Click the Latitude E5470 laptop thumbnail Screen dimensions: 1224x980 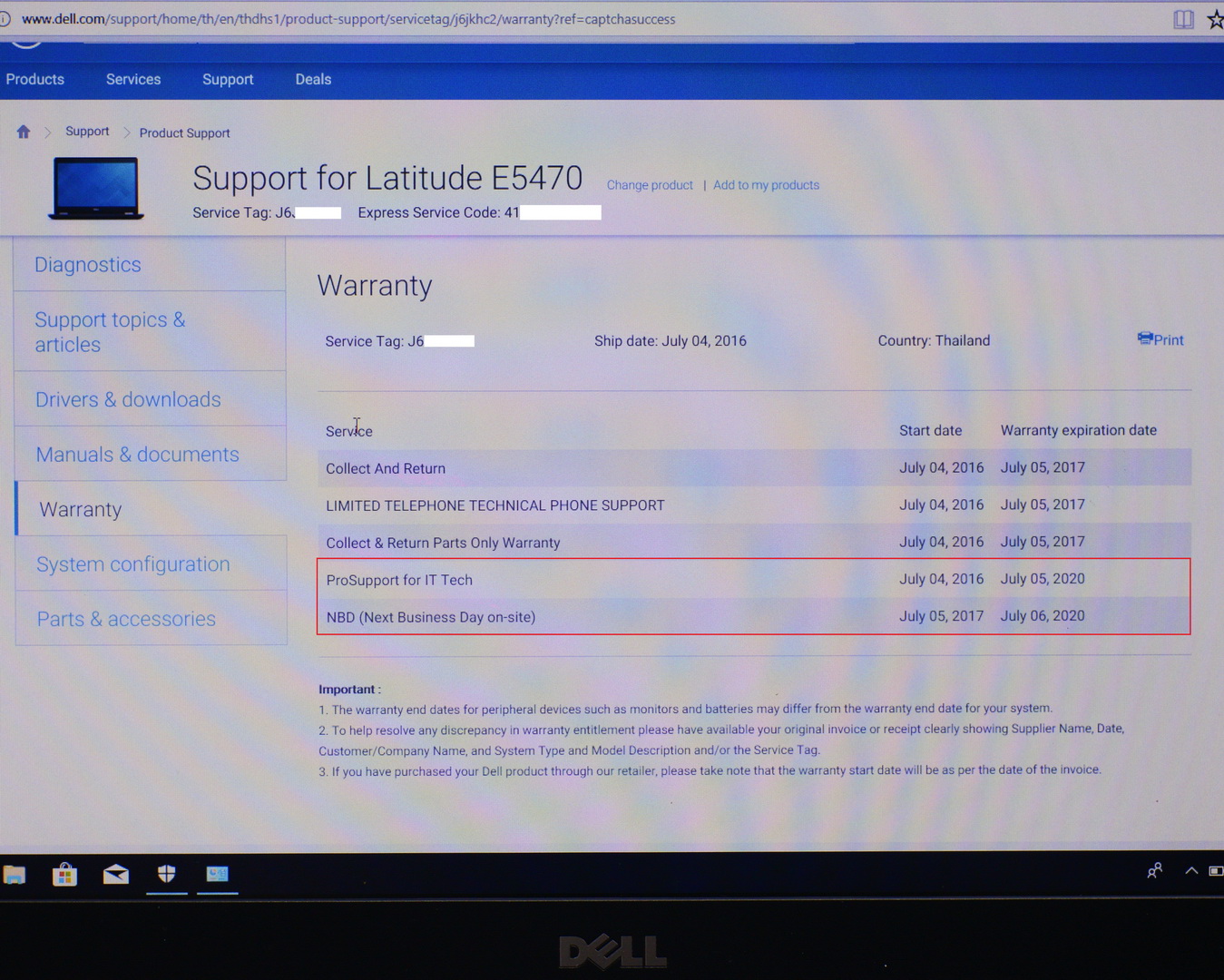pos(95,189)
